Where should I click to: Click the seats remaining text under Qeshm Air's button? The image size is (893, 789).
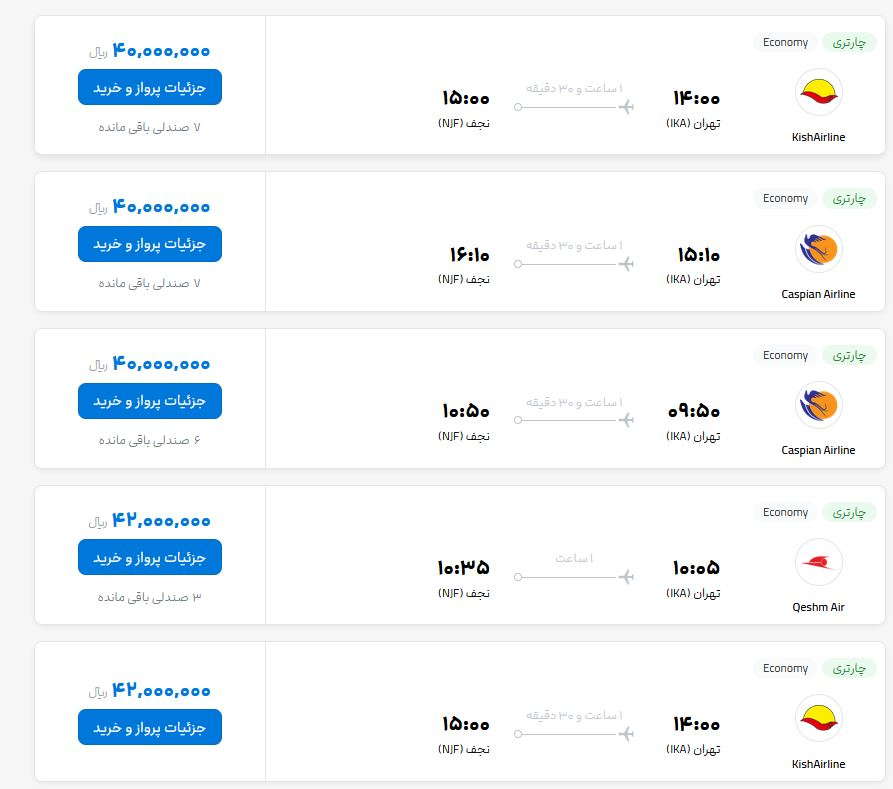(x=150, y=597)
